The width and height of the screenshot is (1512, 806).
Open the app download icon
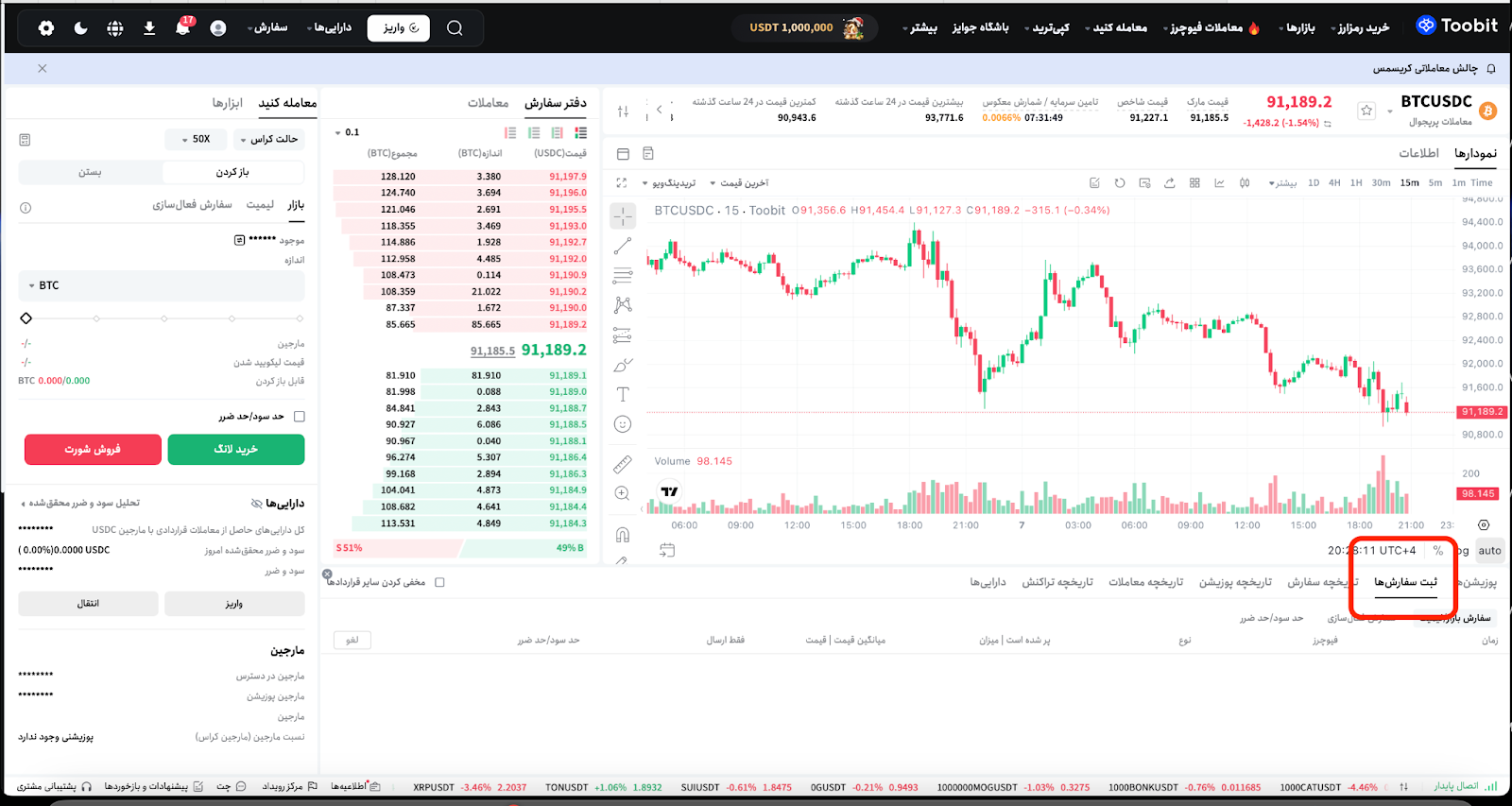click(149, 28)
